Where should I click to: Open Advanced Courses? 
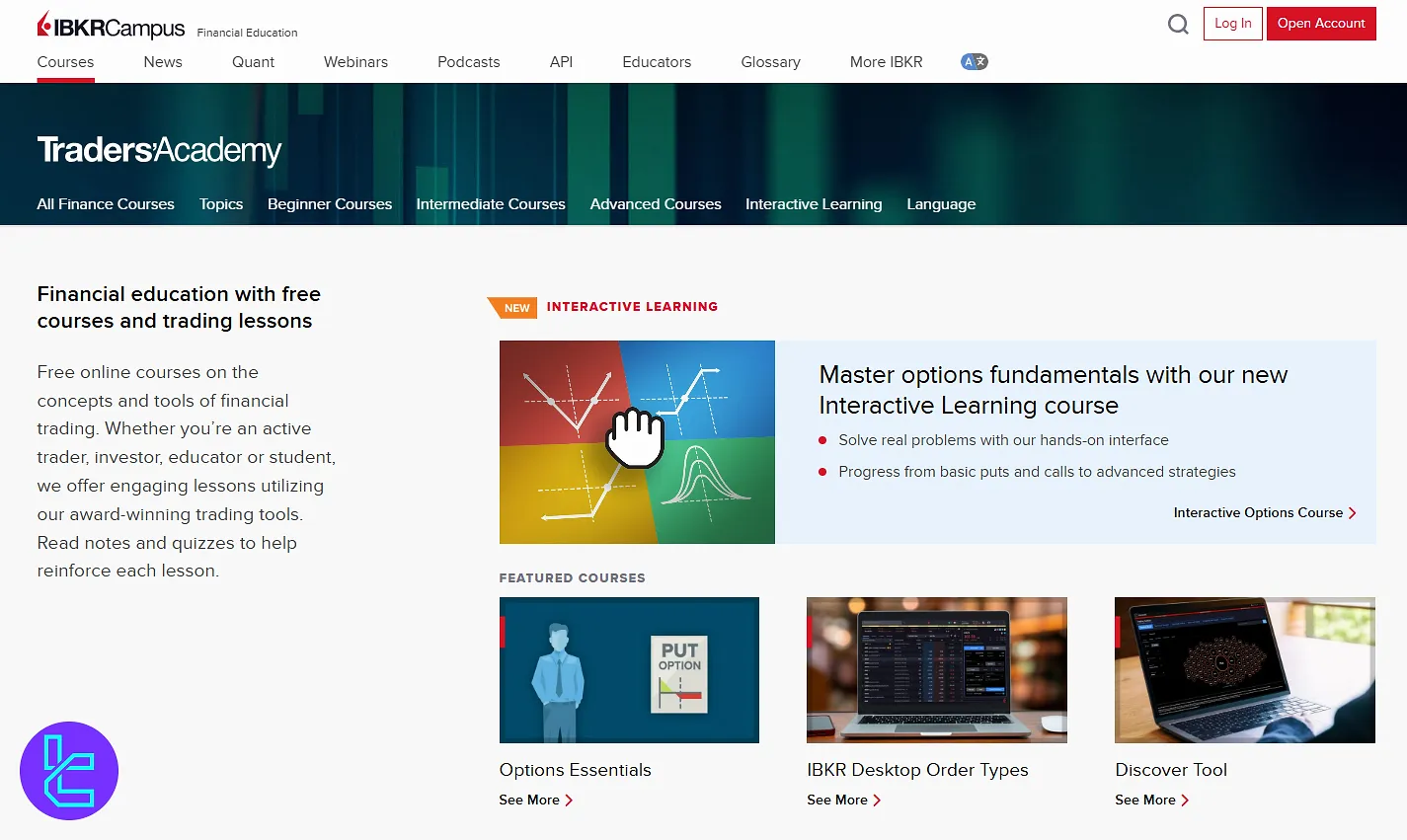(x=656, y=204)
